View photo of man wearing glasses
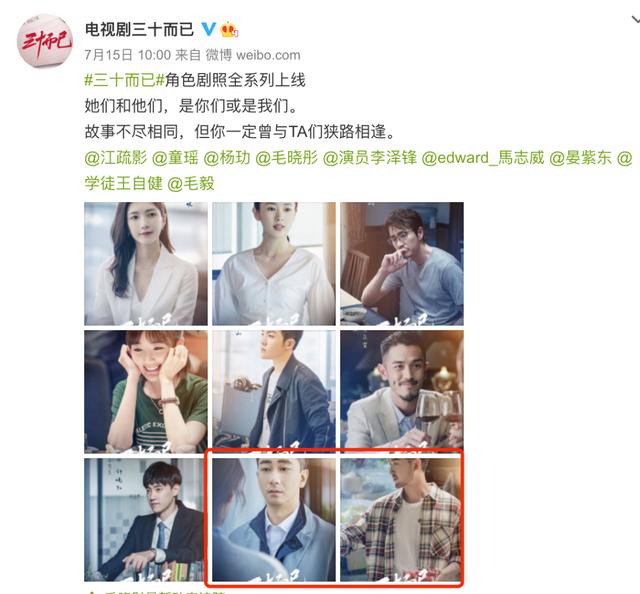The image size is (640, 594). (402, 264)
